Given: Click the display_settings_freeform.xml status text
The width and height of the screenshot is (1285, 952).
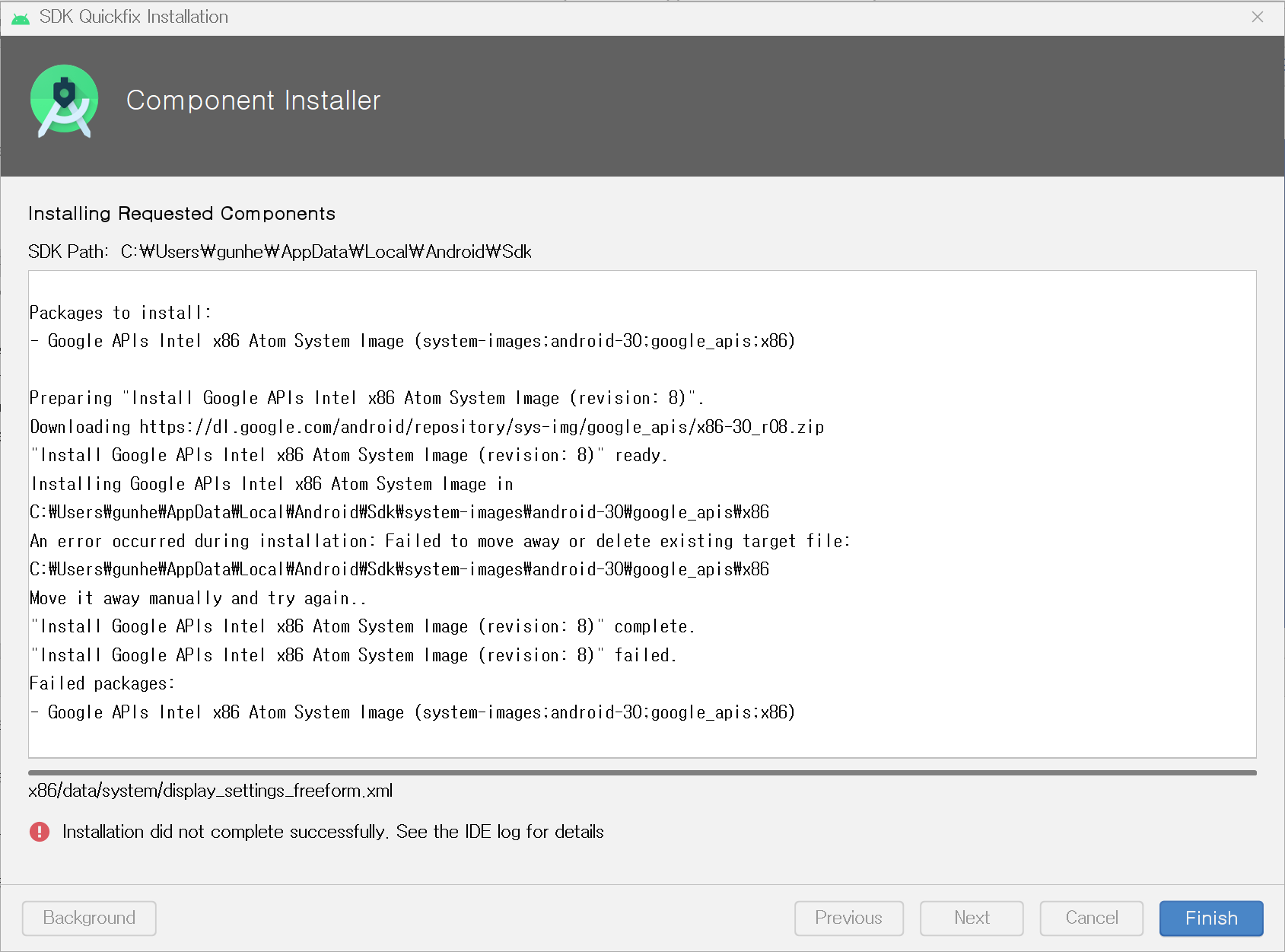Looking at the screenshot, I should click(x=211, y=791).
